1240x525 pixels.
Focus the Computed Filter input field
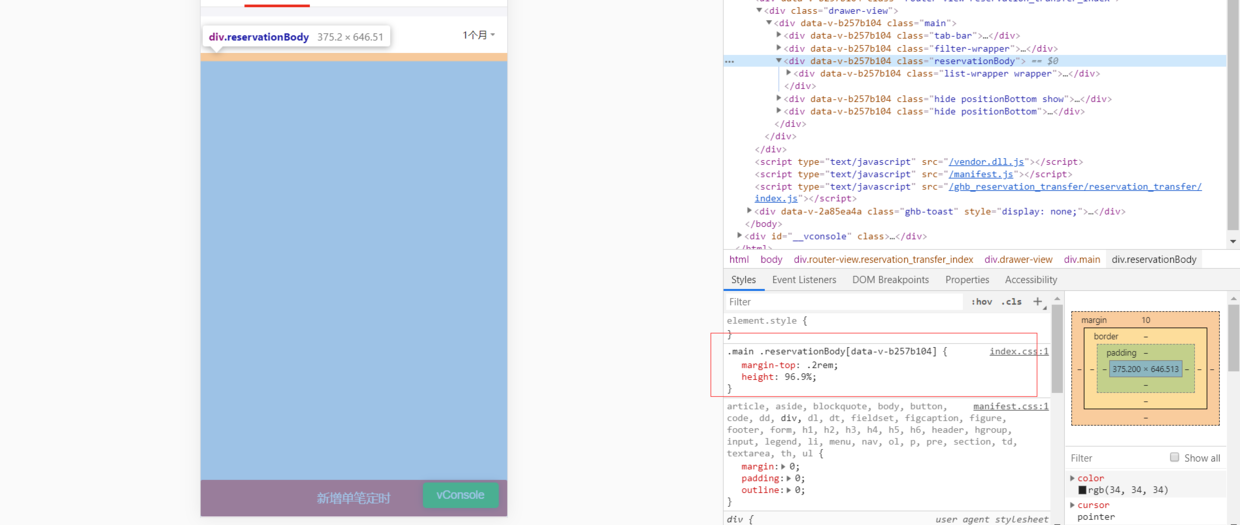tap(1115, 458)
